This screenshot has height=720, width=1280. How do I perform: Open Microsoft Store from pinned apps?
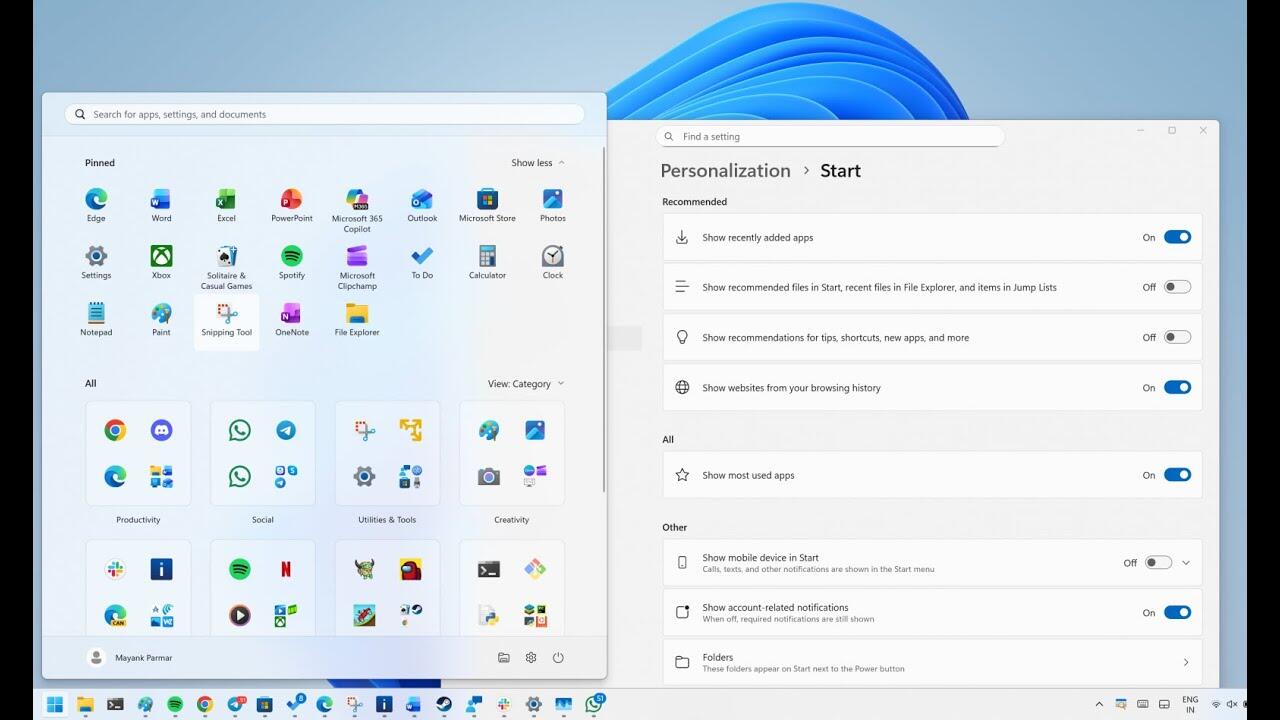click(x=487, y=205)
